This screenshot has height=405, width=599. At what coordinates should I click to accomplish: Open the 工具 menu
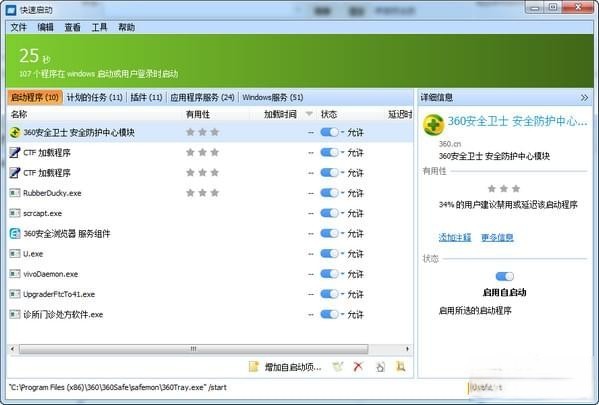click(99, 27)
